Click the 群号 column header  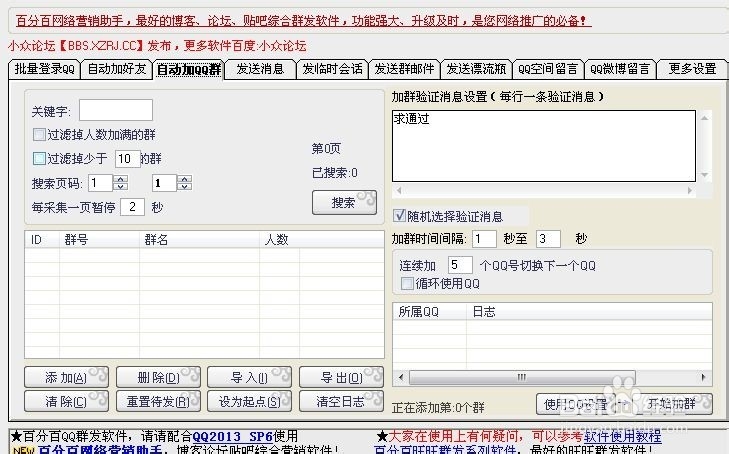[76, 240]
